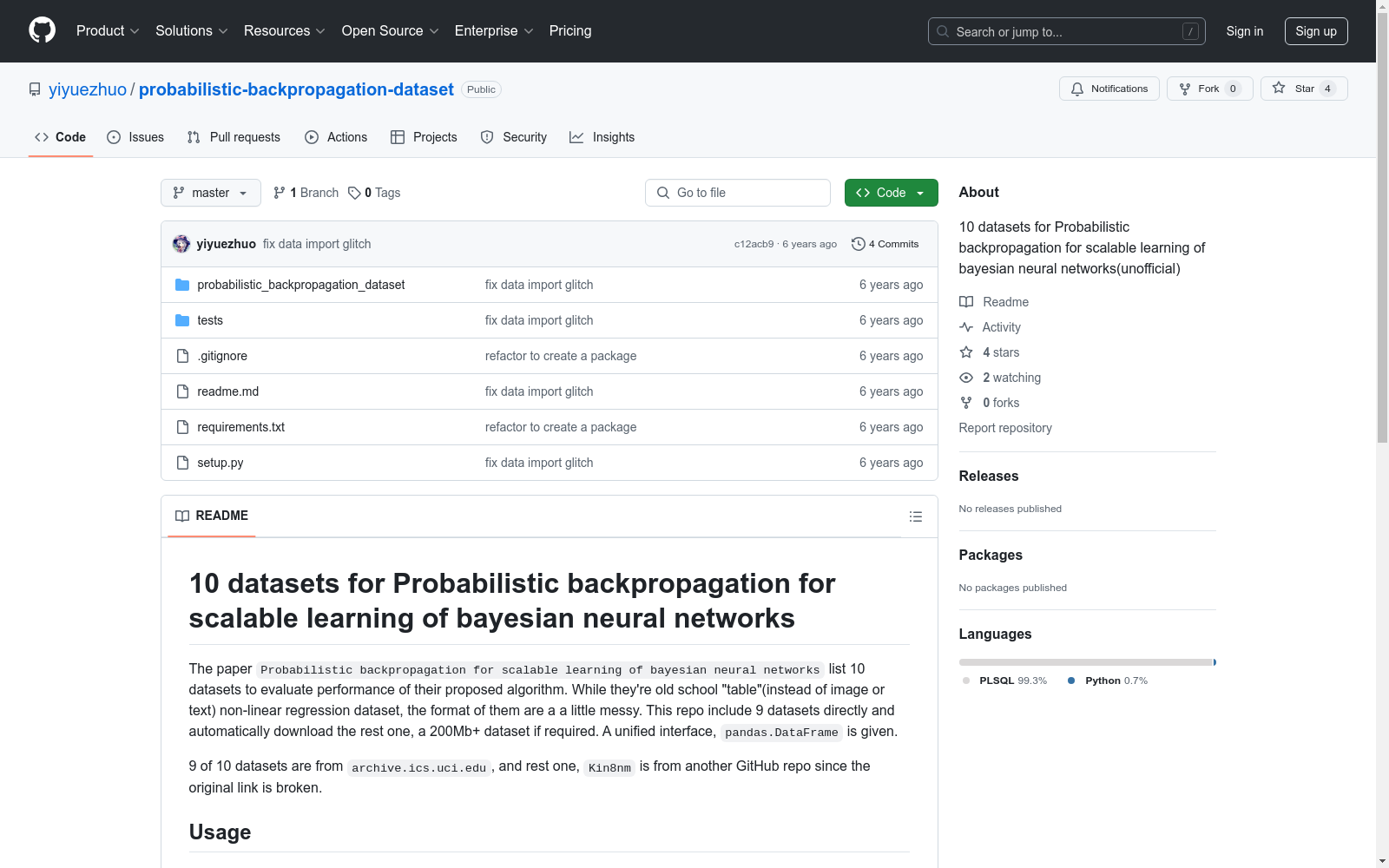Click the eye icon beside 2 watching
This screenshot has height=868, width=1389.
[966, 378]
